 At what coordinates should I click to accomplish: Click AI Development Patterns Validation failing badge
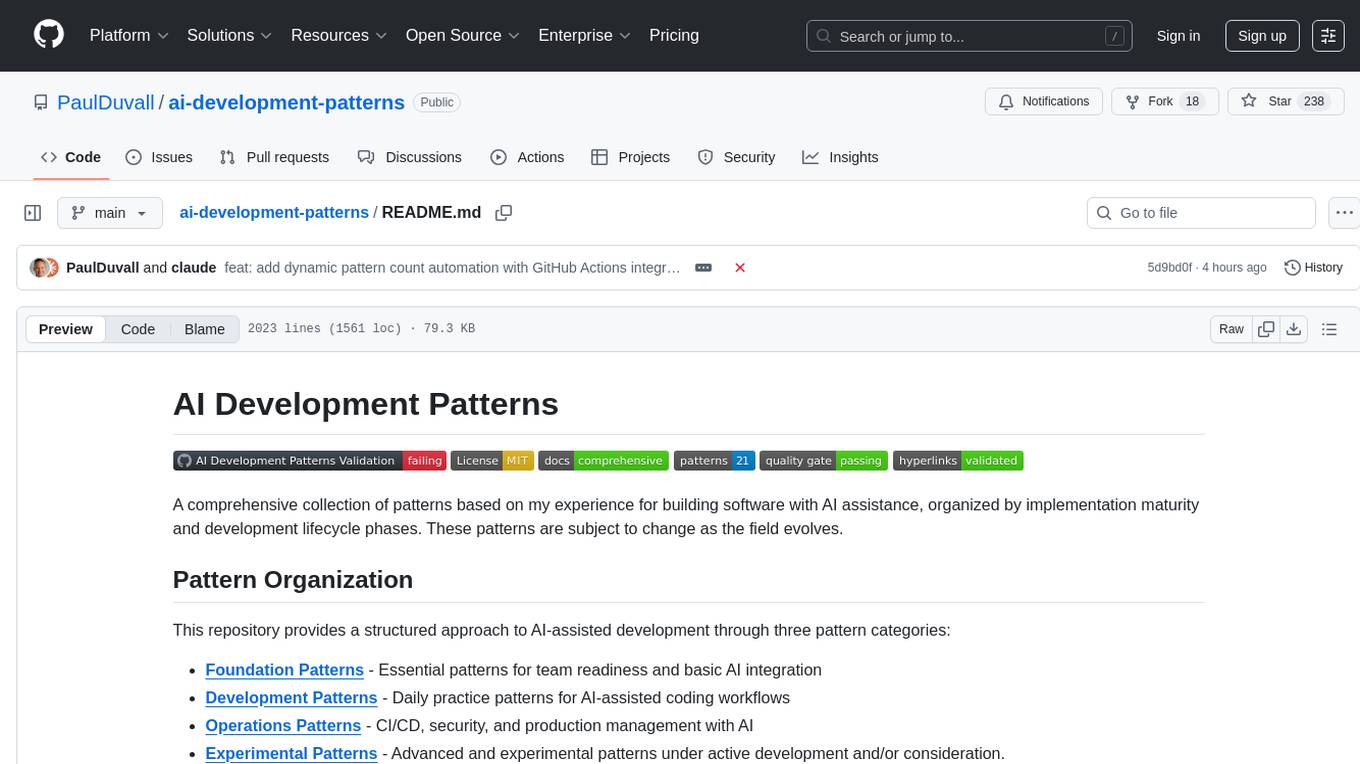coord(309,461)
